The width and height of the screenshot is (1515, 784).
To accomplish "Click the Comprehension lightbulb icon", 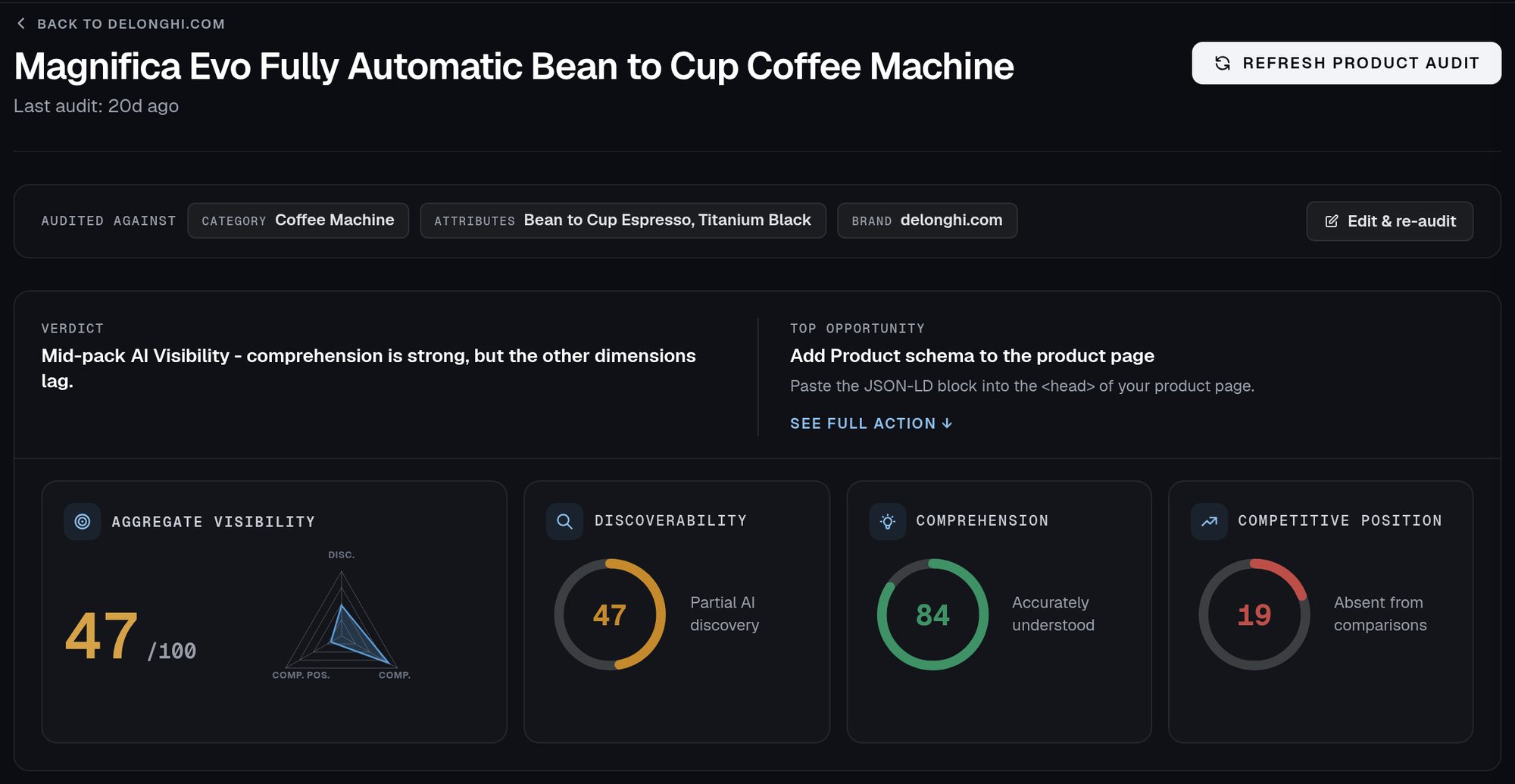I will click(888, 521).
